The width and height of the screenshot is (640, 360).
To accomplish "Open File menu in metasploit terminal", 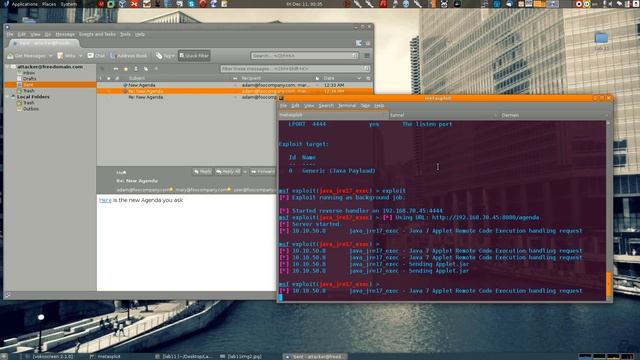I will 283,106.
